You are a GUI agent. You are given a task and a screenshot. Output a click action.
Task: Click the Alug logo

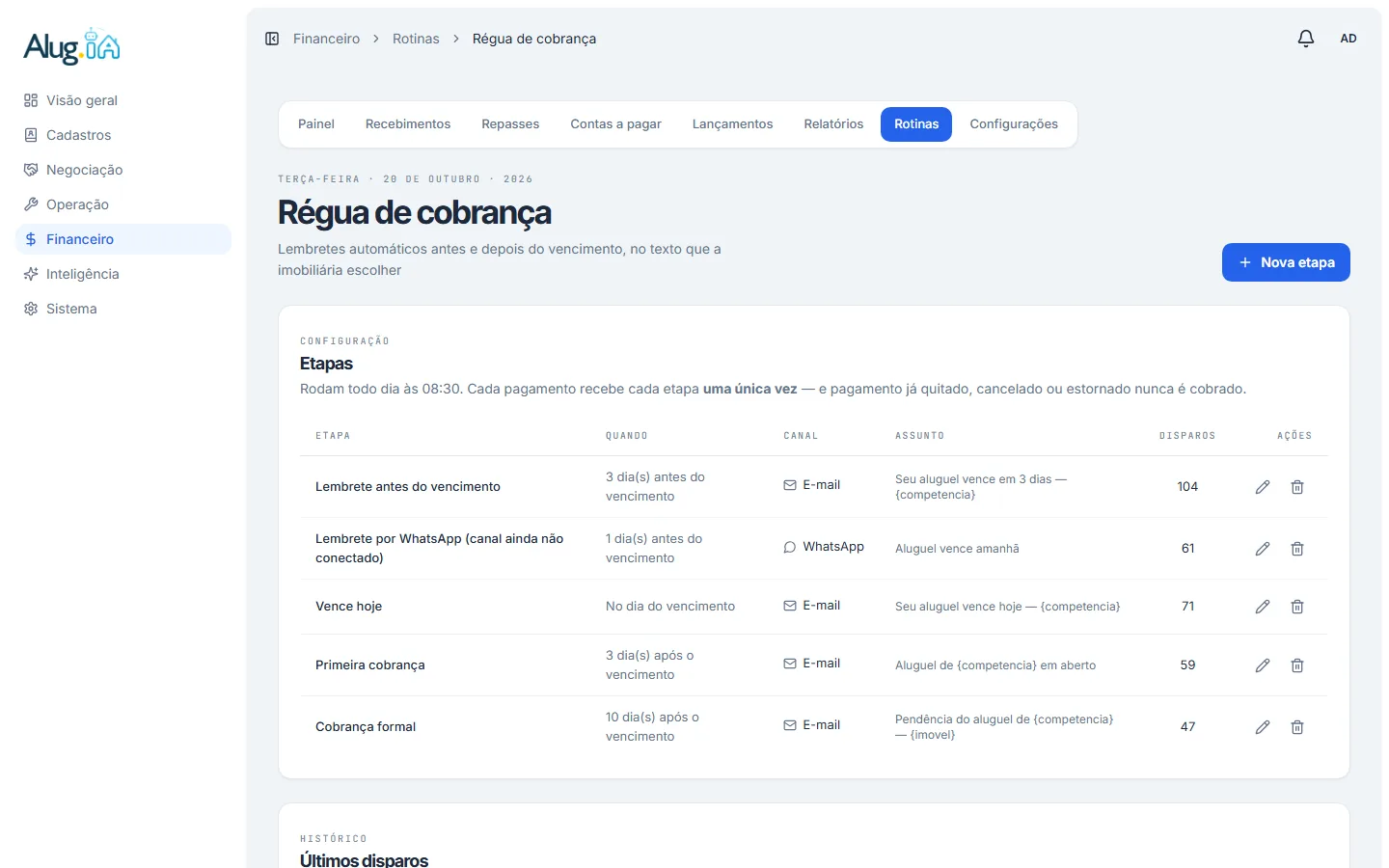pyautogui.click(x=72, y=46)
